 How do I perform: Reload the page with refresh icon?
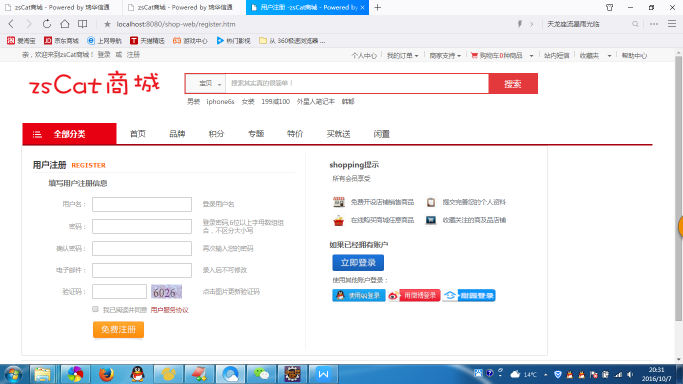click(x=47, y=24)
